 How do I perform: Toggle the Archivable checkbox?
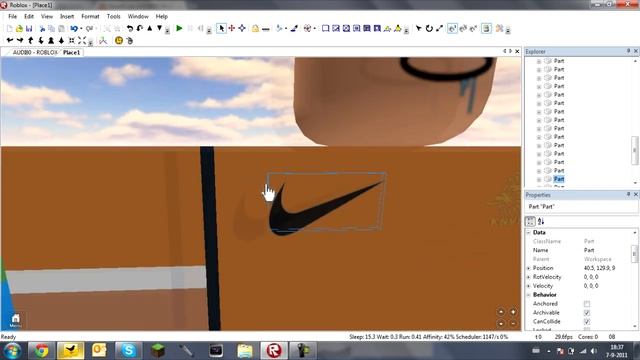tap(587, 313)
